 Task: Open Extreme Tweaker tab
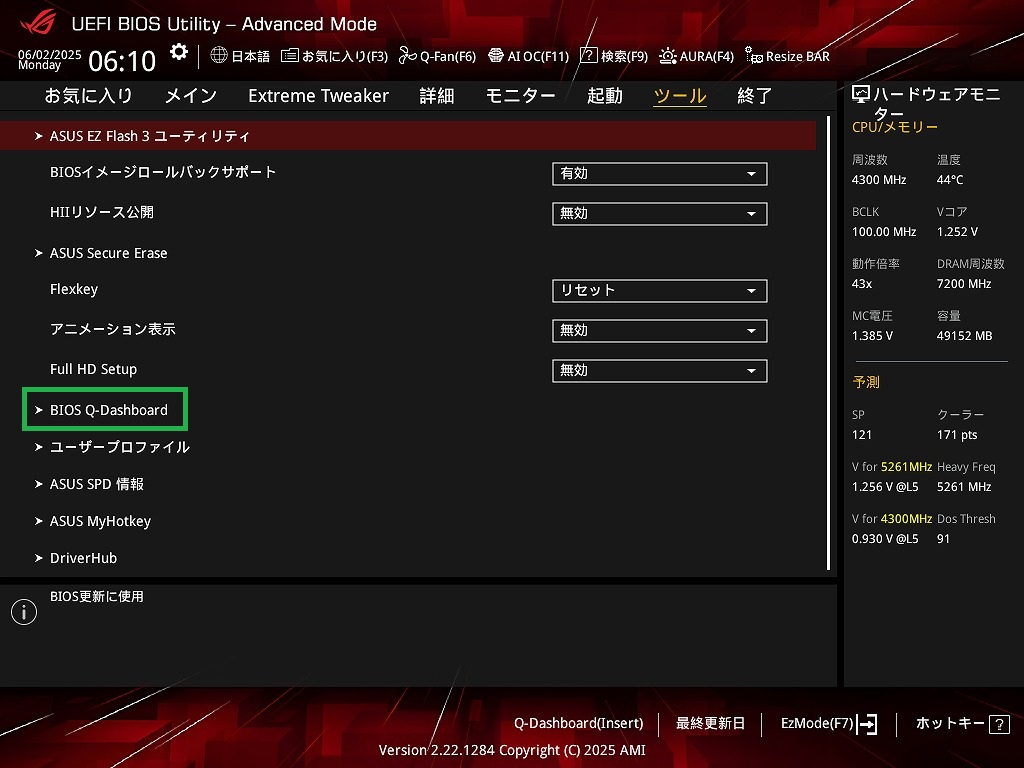coord(318,96)
